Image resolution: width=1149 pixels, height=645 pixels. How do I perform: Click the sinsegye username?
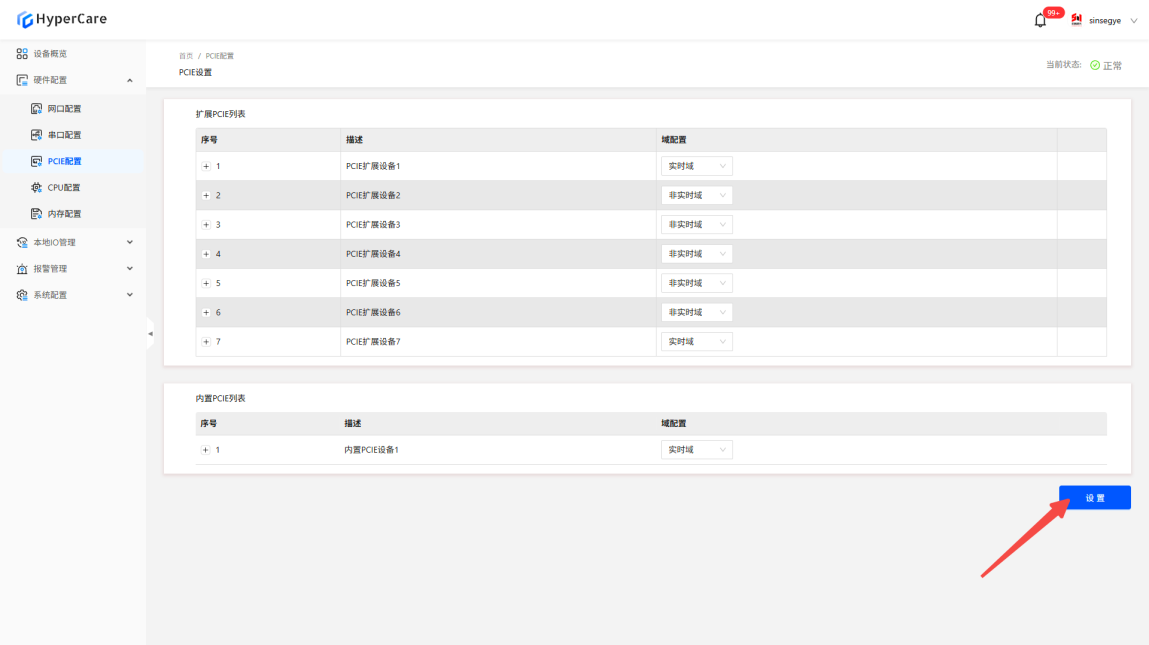tap(1104, 21)
